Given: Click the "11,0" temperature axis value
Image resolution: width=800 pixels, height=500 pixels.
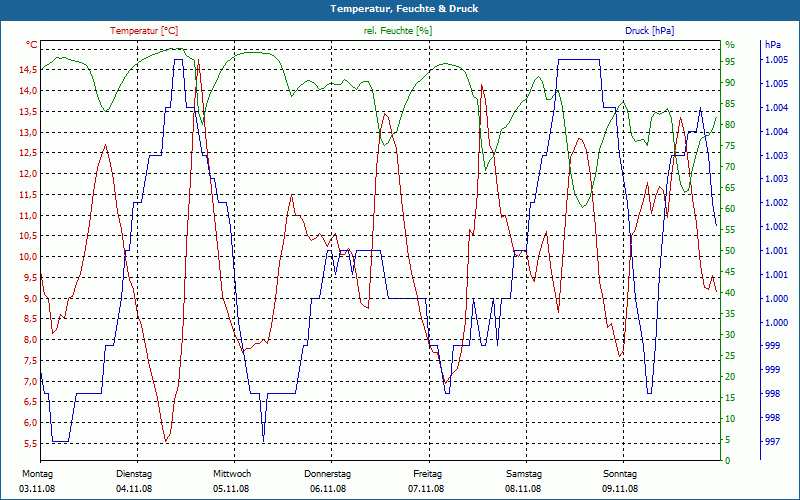Looking at the screenshot, I should 28,215.
